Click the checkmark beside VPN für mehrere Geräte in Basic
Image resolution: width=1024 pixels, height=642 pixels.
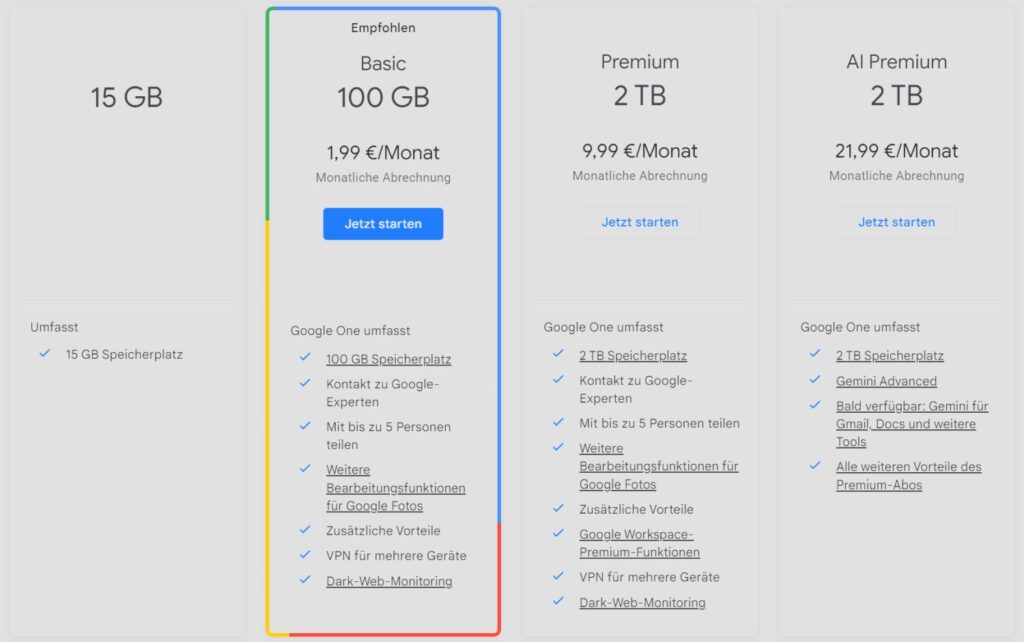pyautogui.click(x=305, y=556)
